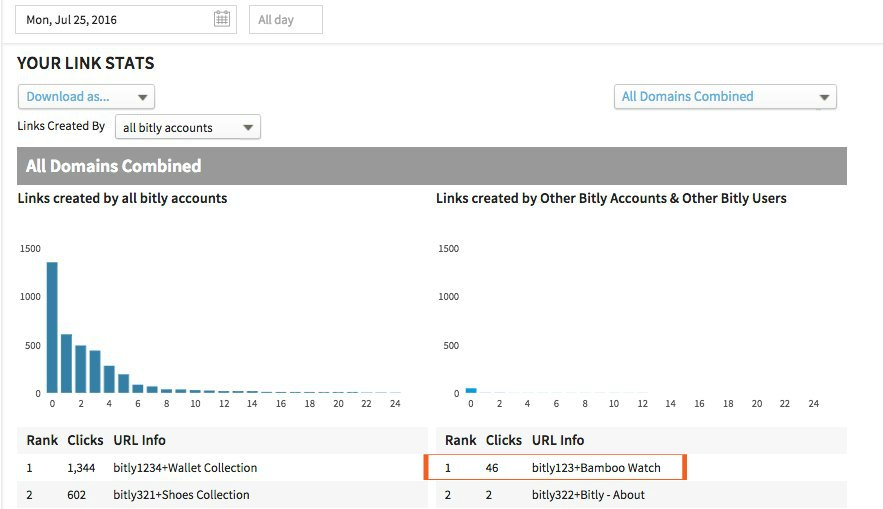Open the bitly322+Bitly - About row
Screen dimensions: 883x509
click(x=641, y=495)
